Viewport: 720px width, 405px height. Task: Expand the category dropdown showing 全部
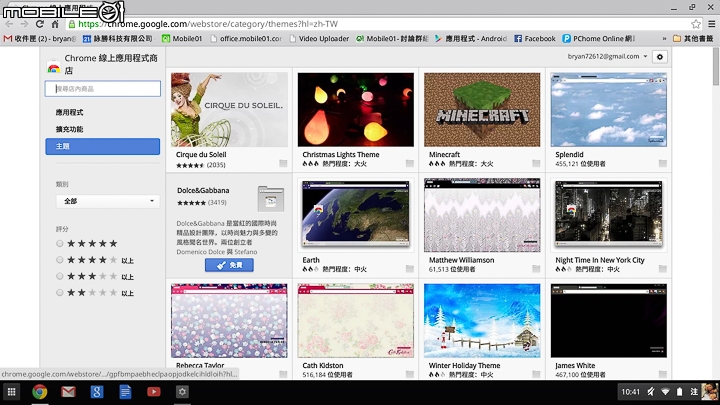pyautogui.click(x=108, y=201)
